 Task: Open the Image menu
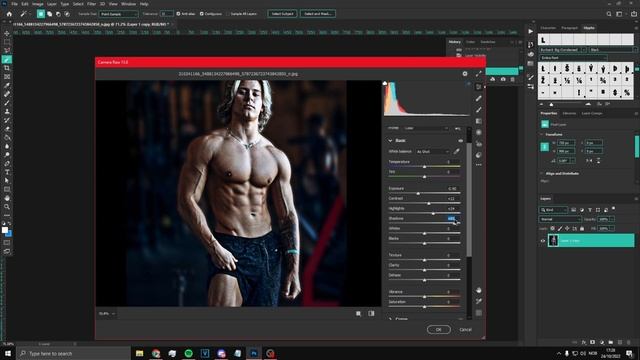pos(38,4)
